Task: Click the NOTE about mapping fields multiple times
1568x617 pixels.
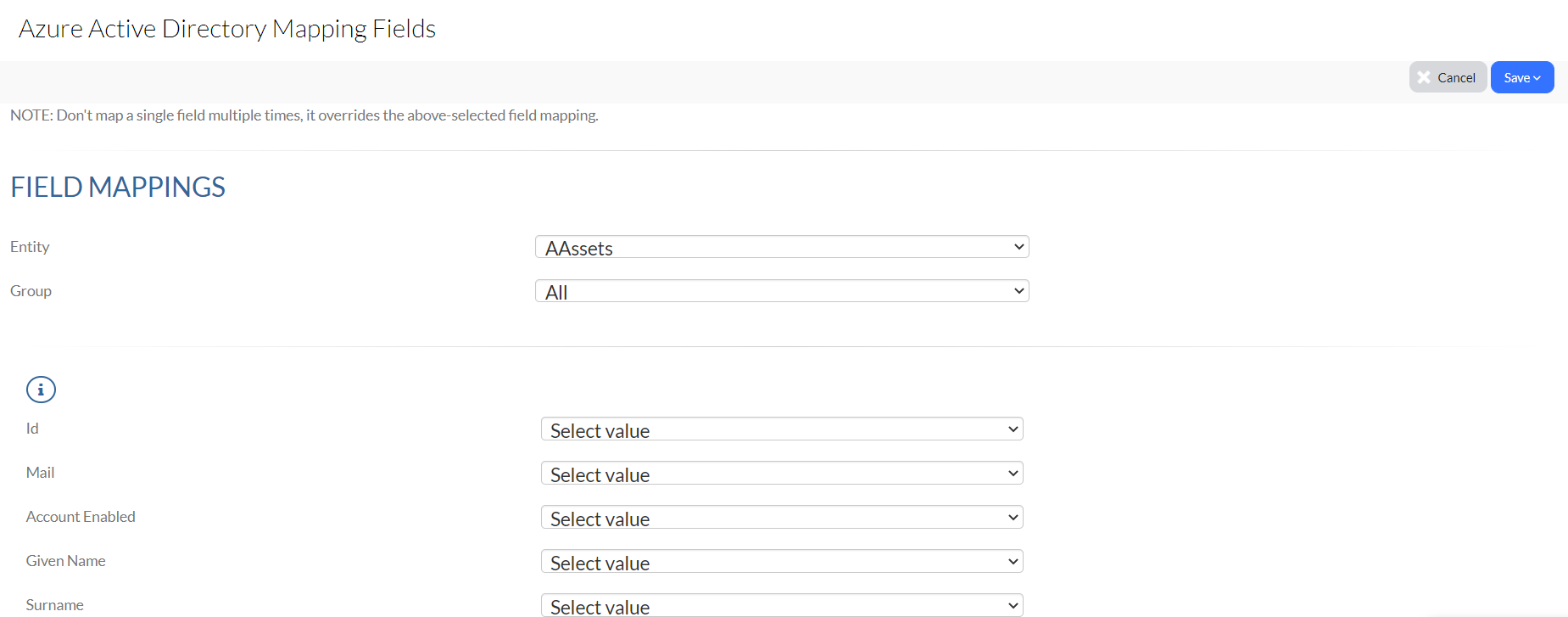Action: point(304,115)
